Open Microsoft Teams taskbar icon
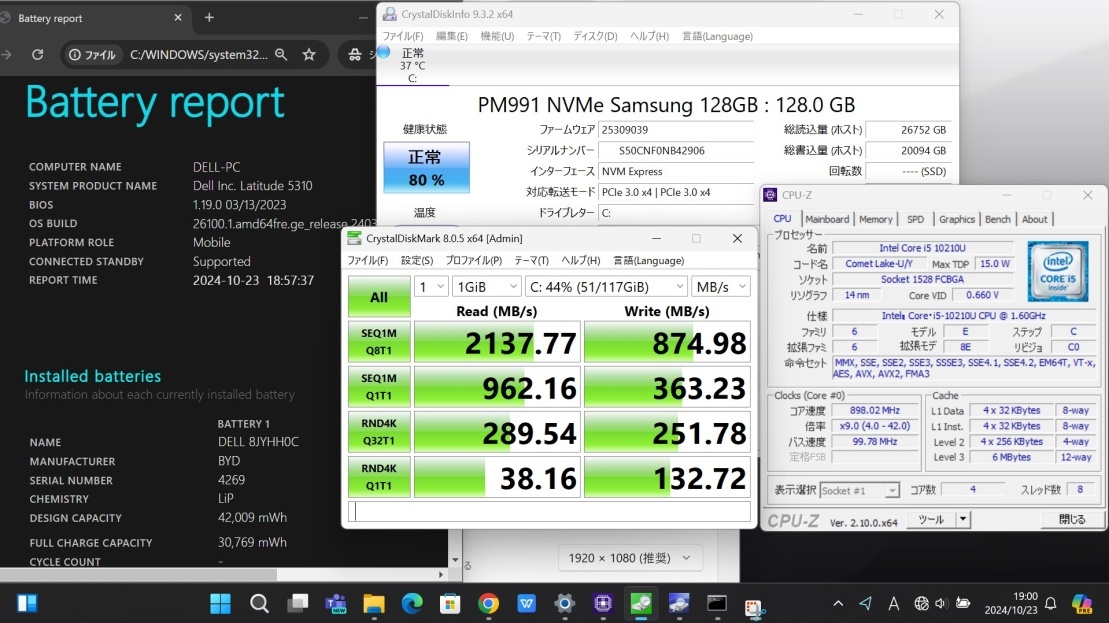This screenshot has height=623, width=1109. pyautogui.click(x=335, y=603)
